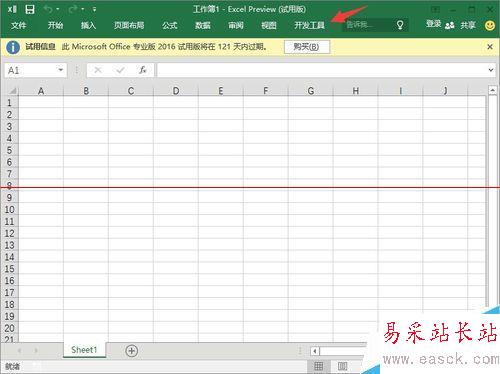The image size is (500, 374).
Task: Click the New Sheet plus icon
Action: [x=132, y=351]
